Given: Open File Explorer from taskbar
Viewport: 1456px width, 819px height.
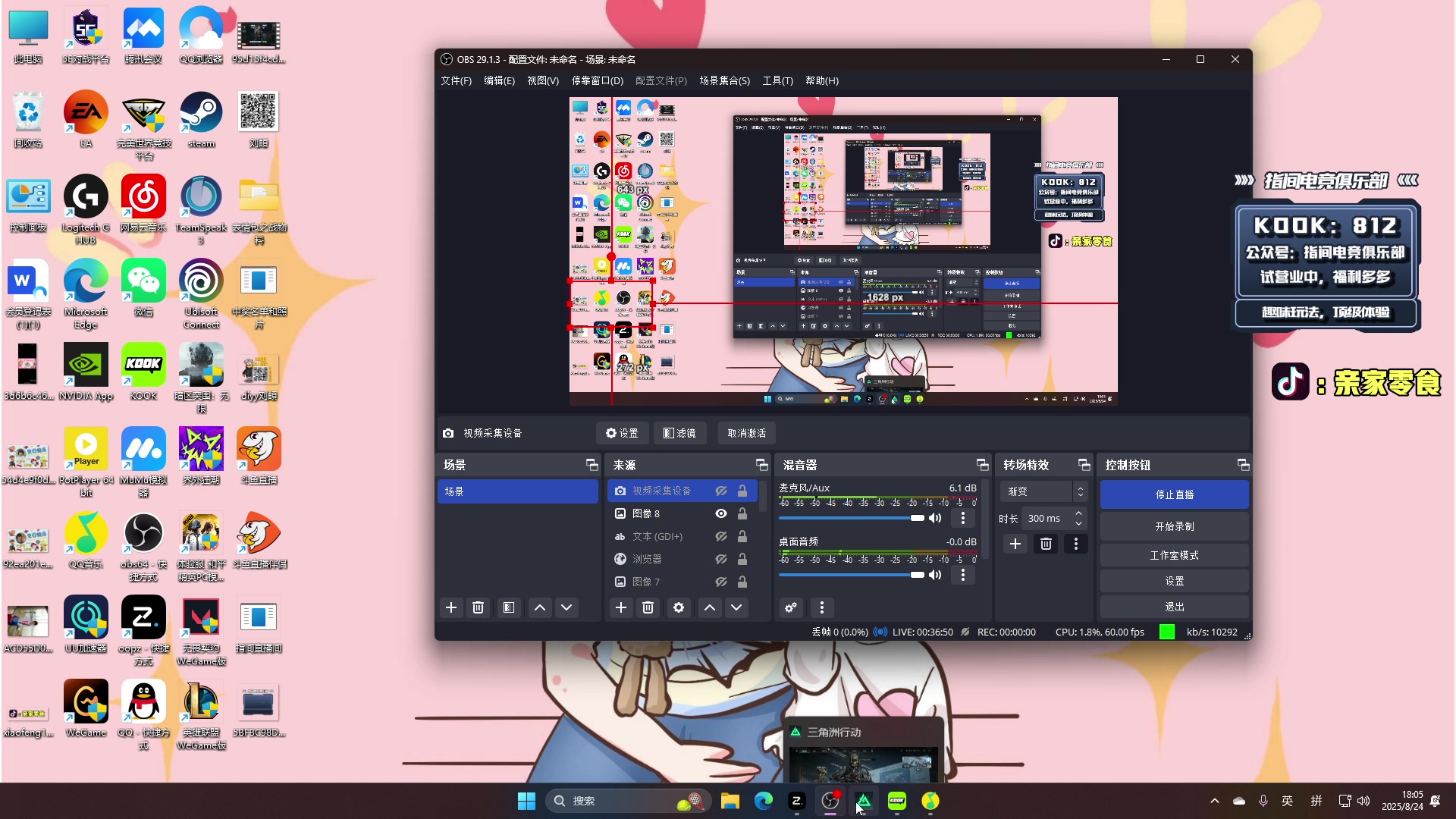Looking at the screenshot, I should point(730,801).
